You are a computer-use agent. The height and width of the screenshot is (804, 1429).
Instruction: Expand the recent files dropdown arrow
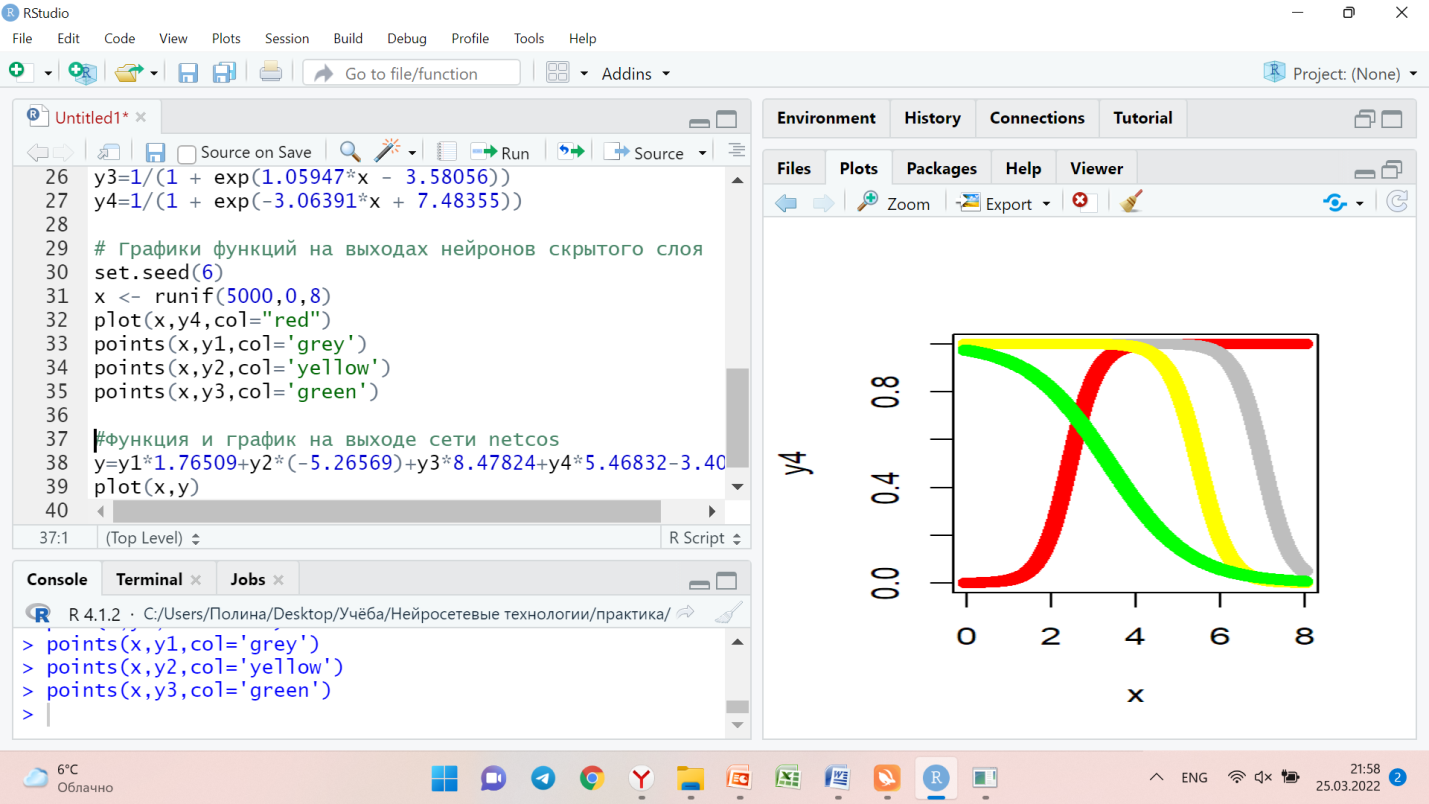[x=154, y=73]
